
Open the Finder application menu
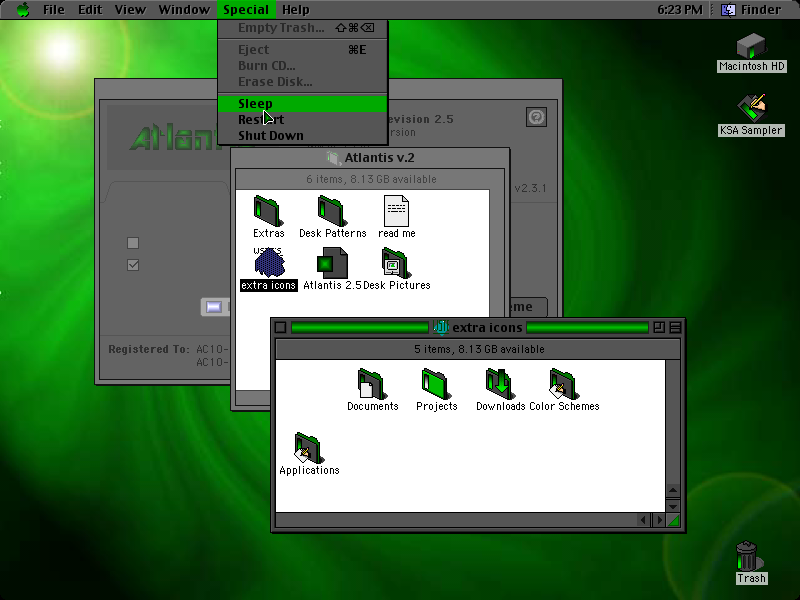751,10
